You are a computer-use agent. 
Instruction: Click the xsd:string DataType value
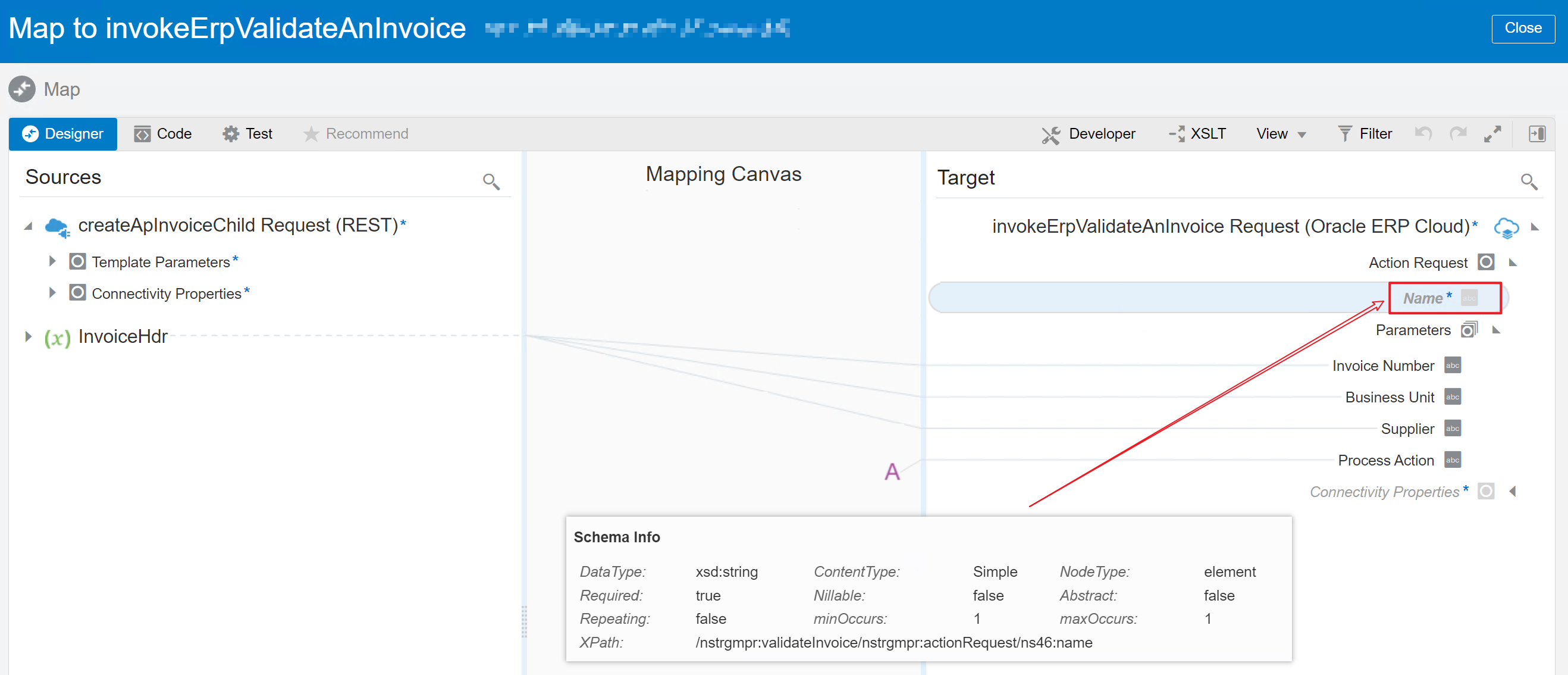coord(726,572)
